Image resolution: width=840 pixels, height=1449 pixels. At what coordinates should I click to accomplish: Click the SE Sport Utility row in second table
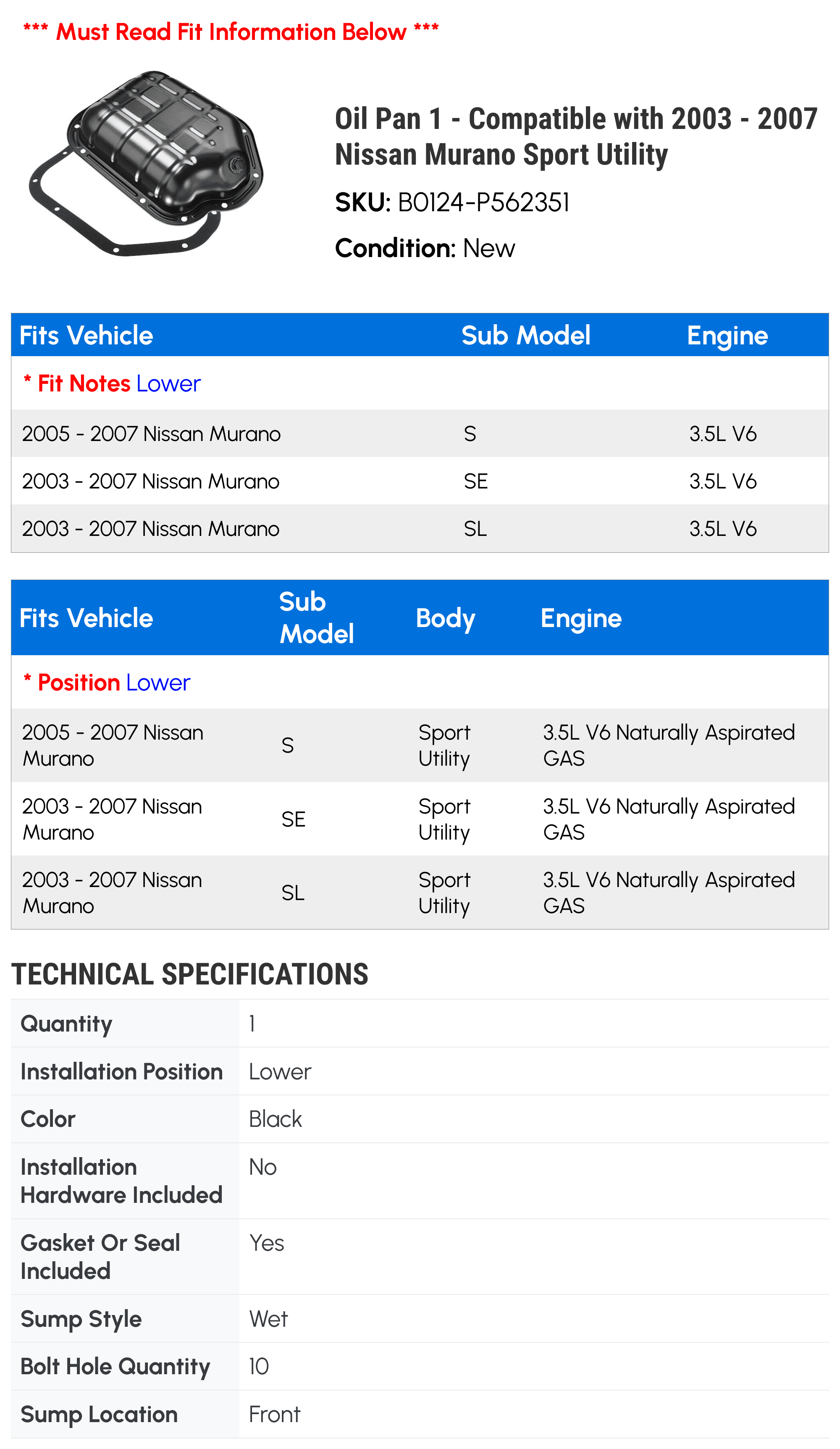tap(420, 819)
